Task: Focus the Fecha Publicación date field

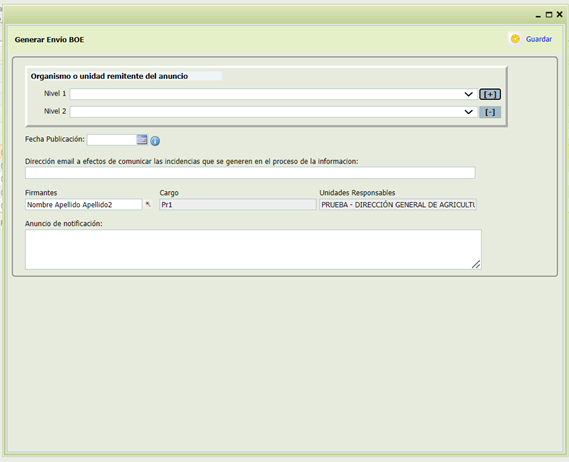Action: click(112, 140)
